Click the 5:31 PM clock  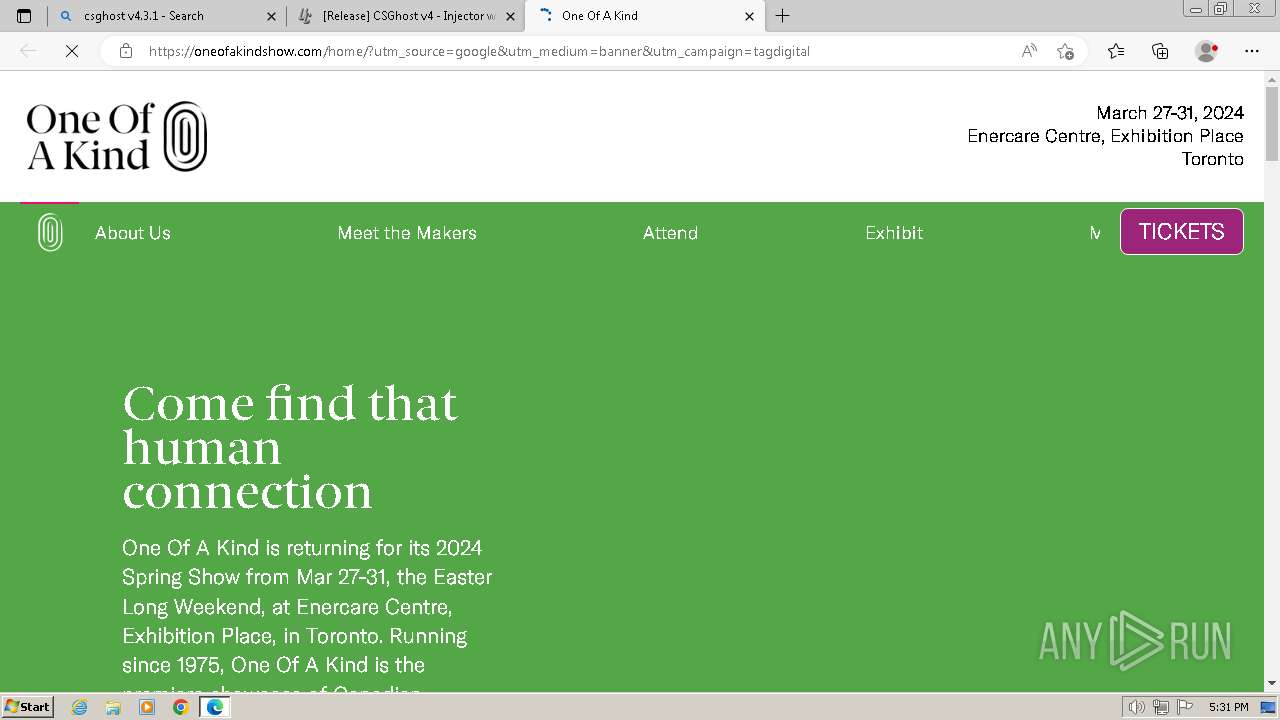click(x=1228, y=707)
